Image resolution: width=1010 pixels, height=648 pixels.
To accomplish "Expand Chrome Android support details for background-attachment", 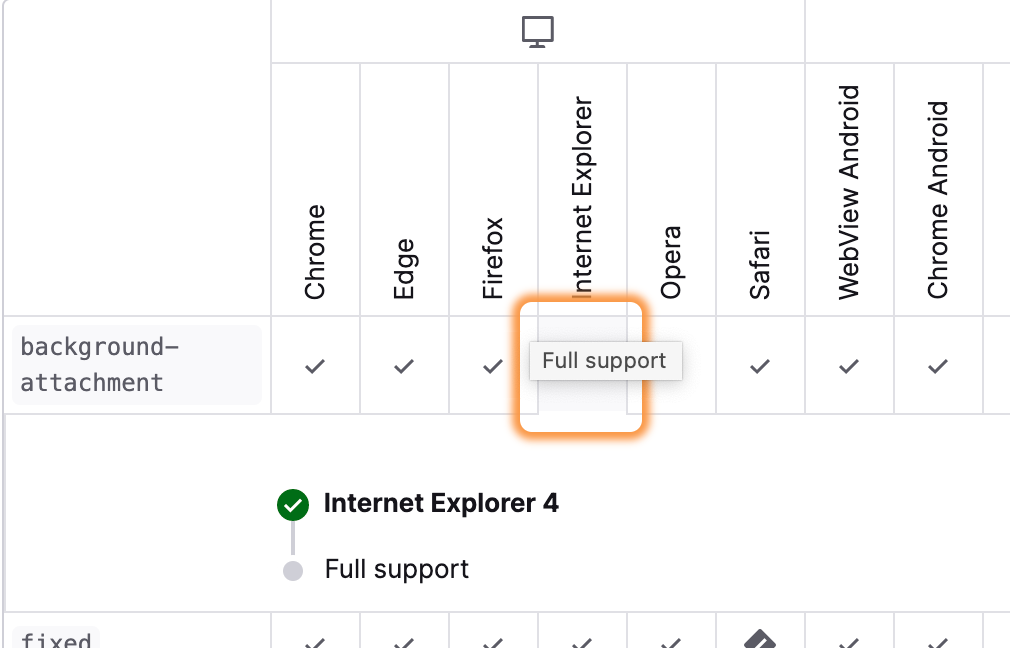I will tap(938, 366).
